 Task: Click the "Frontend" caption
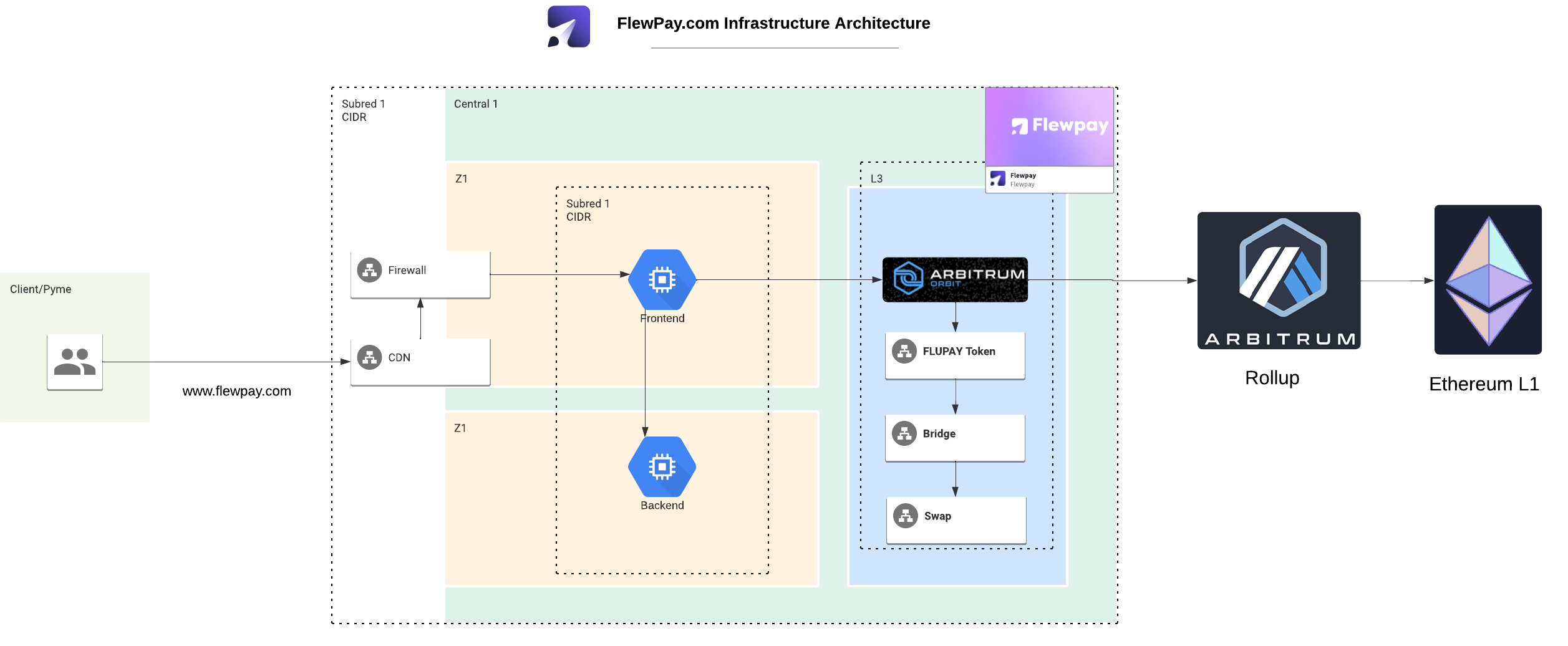click(662, 318)
